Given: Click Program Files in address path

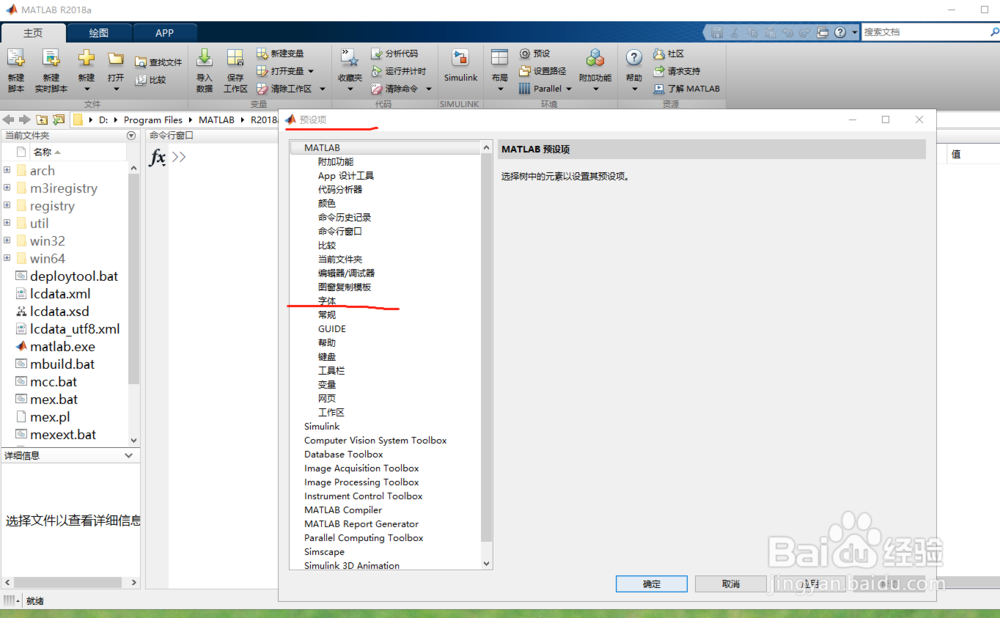Looking at the screenshot, I should (x=153, y=120).
